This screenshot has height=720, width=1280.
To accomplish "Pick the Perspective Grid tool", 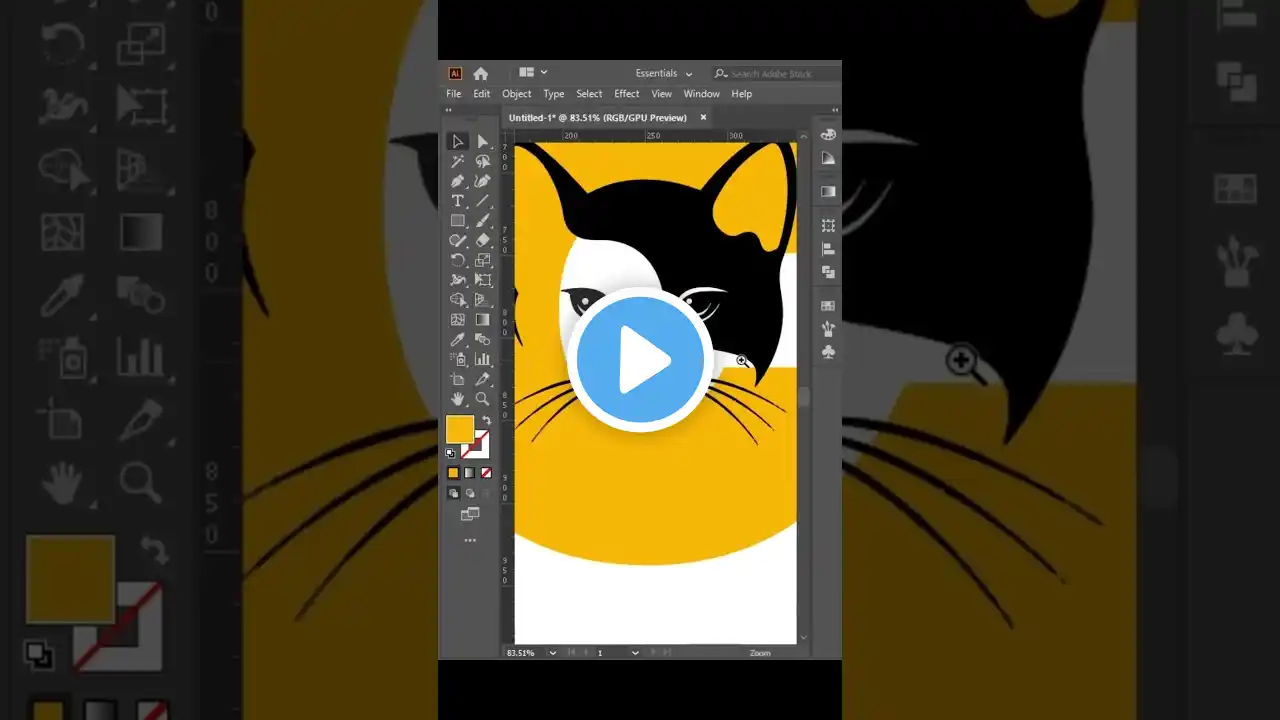I will [x=483, y=300].
